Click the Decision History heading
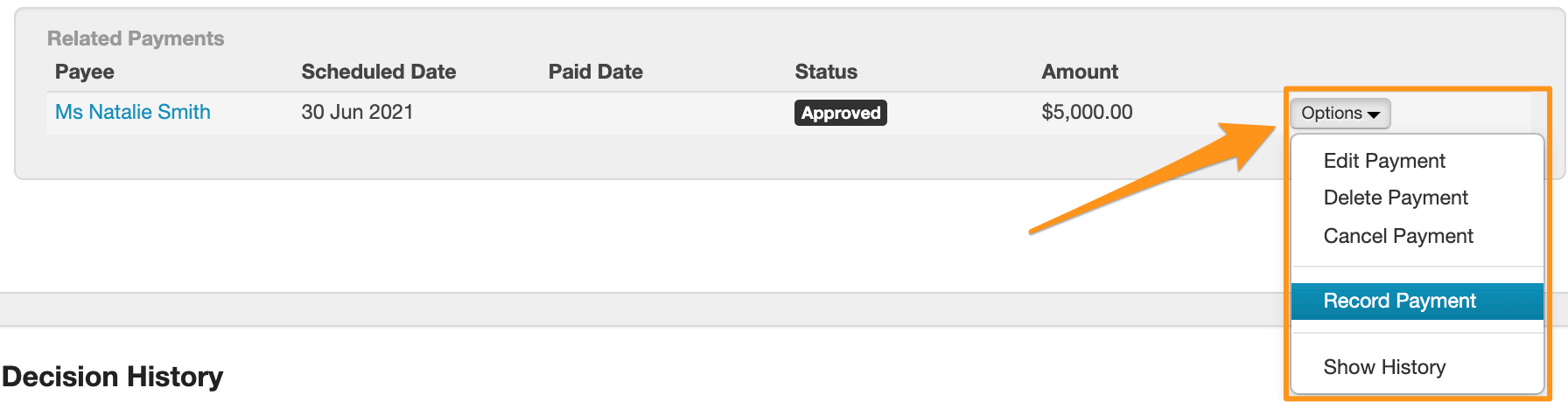 coord(113,377)
